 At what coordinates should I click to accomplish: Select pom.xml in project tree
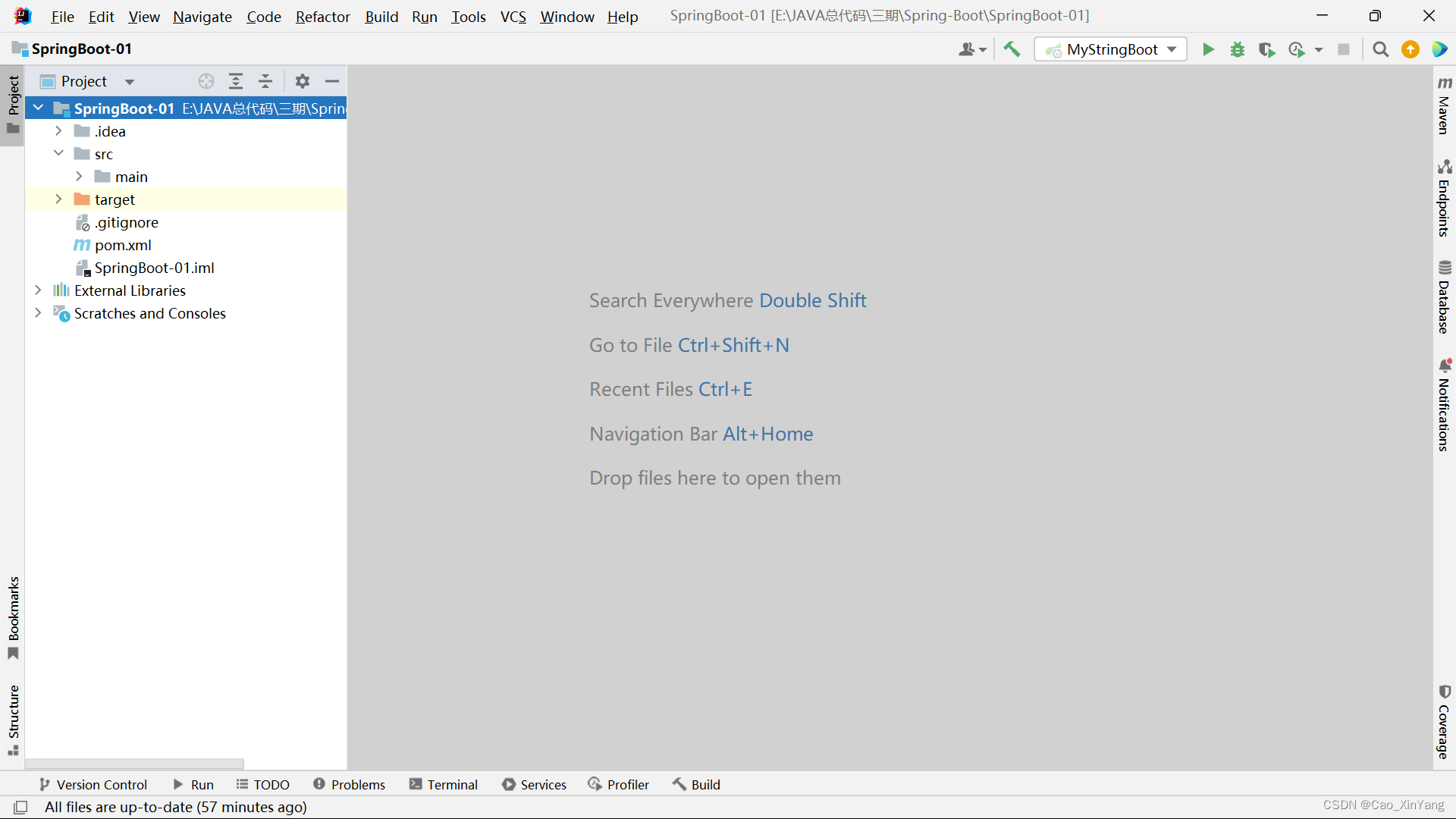pyautogui.click(x=123, y=245)
